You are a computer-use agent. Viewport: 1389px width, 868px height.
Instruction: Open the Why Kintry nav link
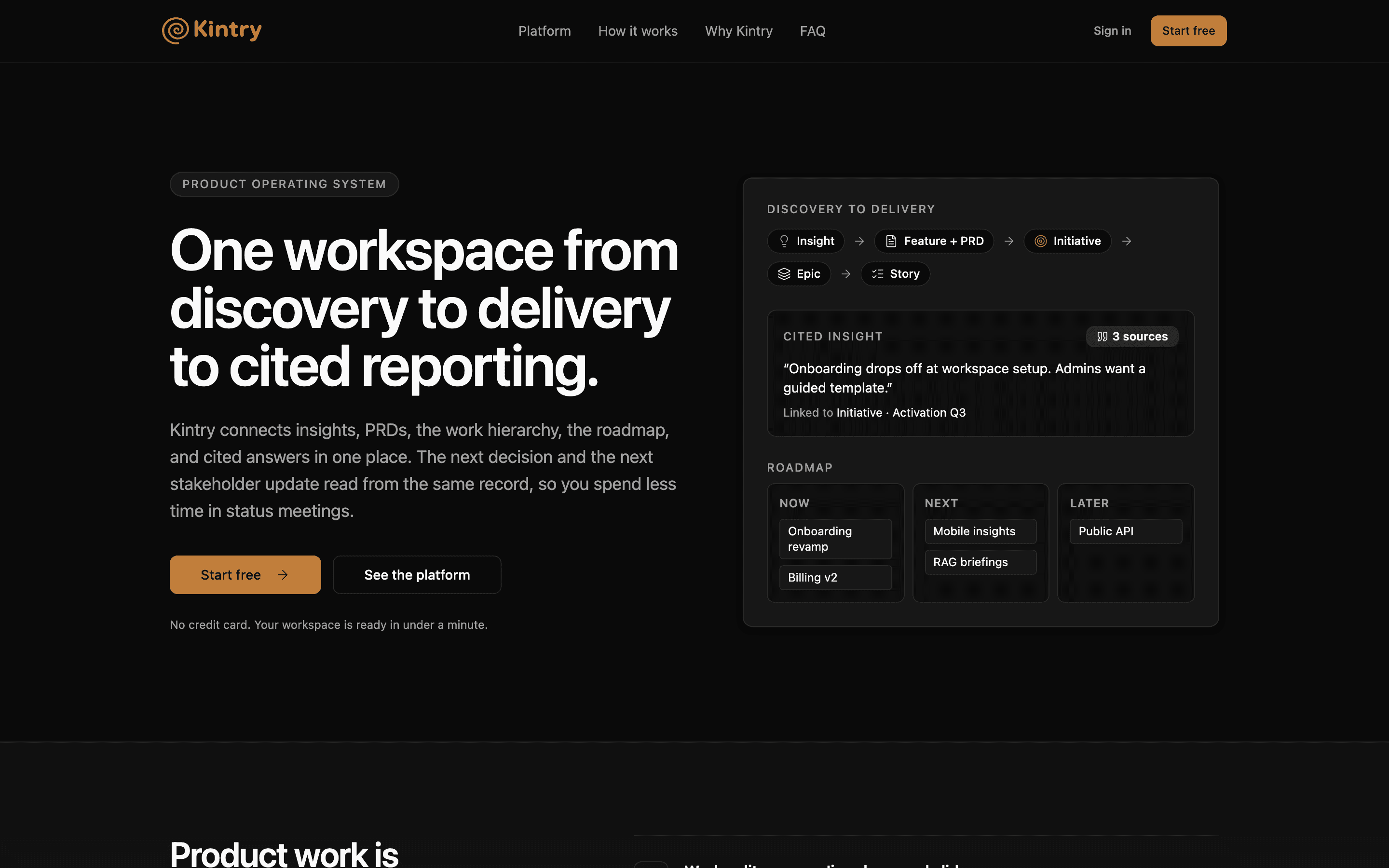tap(739, 31)
